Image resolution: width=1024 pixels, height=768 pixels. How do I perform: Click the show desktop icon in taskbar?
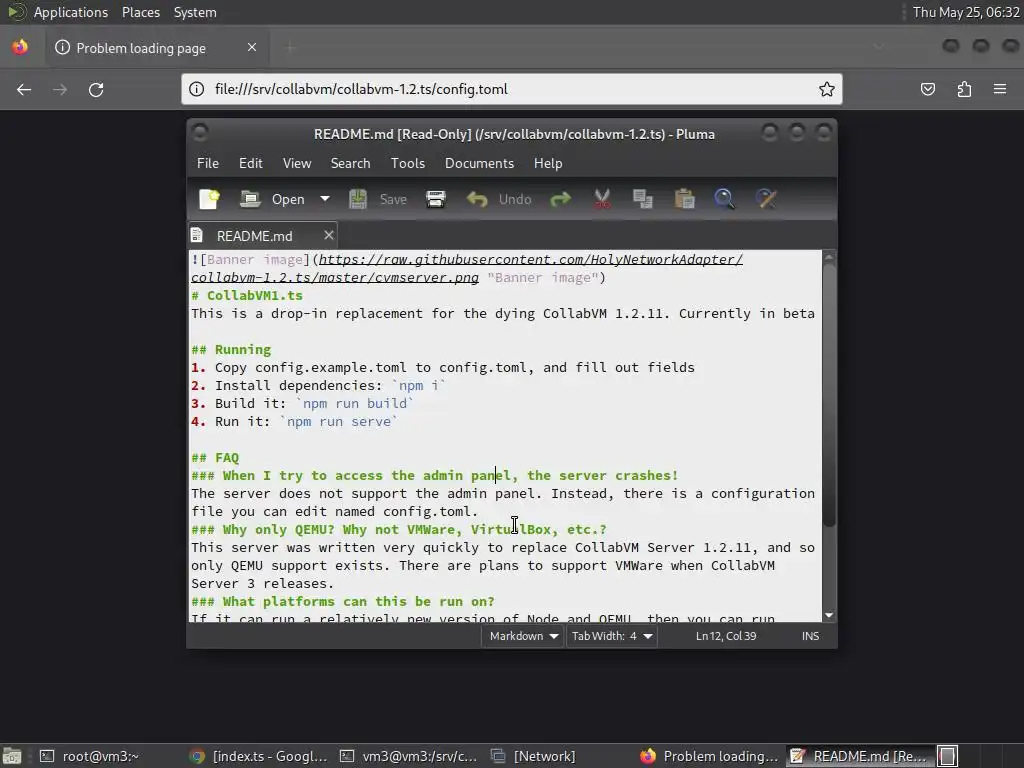click(12, 756)
